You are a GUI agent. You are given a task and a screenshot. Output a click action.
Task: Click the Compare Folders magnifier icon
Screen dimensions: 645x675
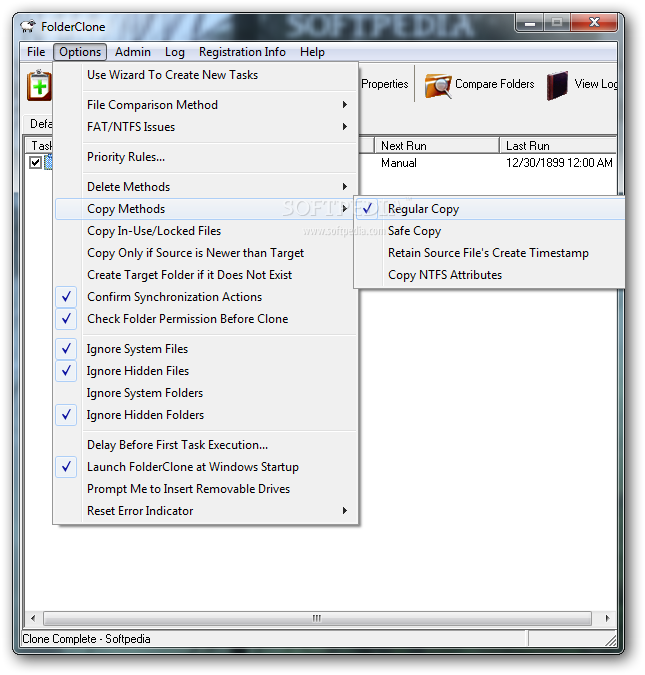tap(438, 85)
